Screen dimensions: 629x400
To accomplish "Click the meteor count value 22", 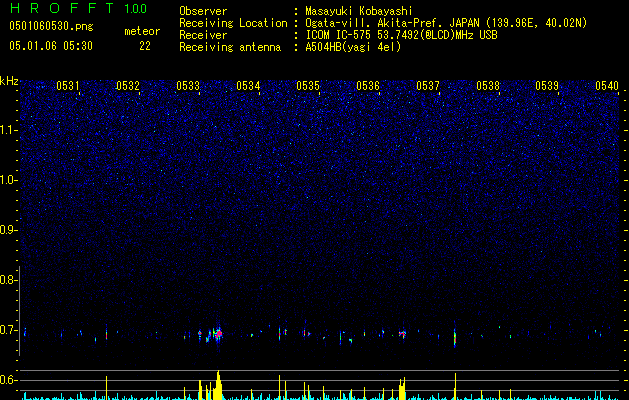I will (145, 46).
